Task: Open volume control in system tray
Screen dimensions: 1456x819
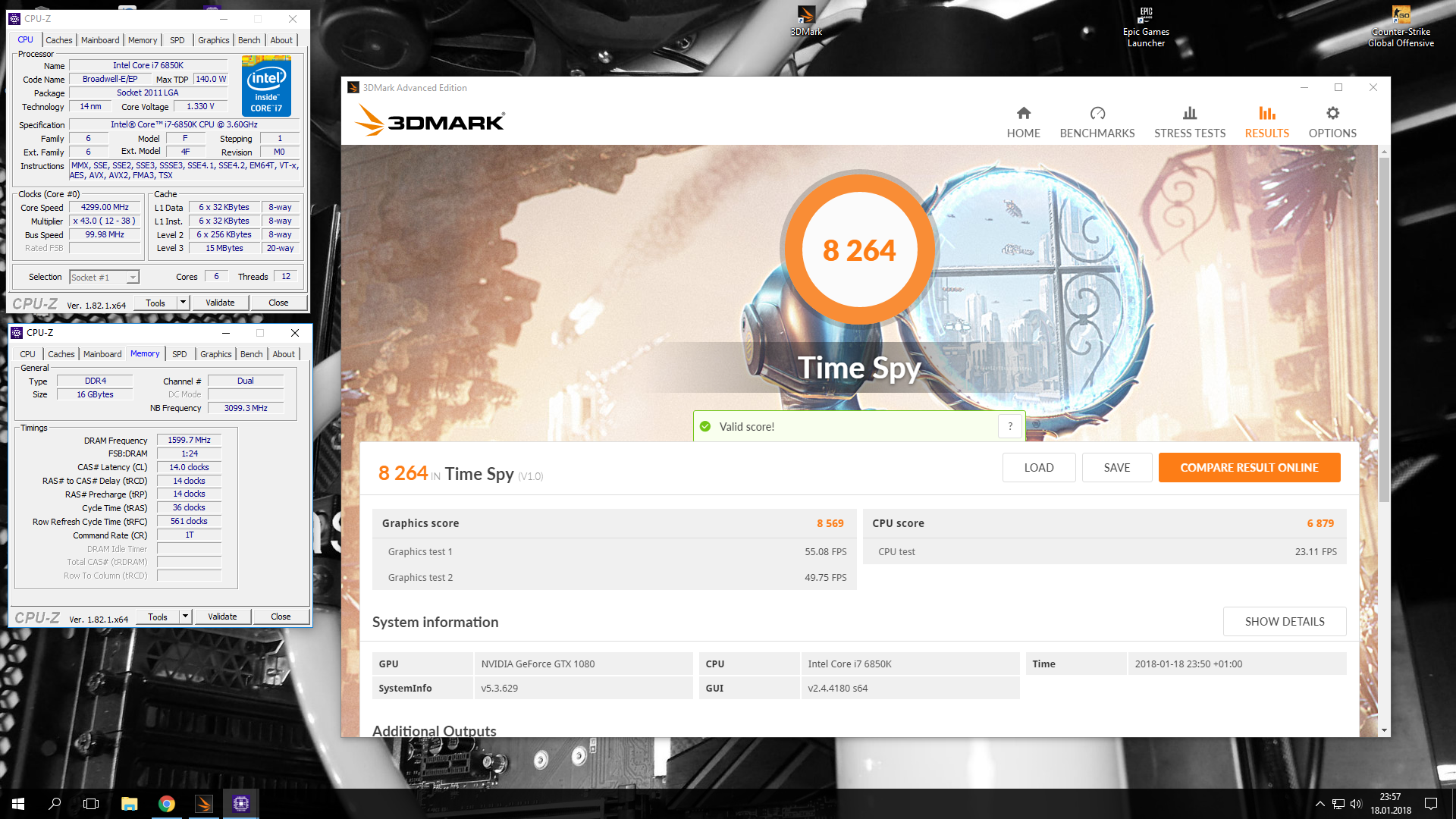Action: pyautogui.click(x=1356, y=804)
